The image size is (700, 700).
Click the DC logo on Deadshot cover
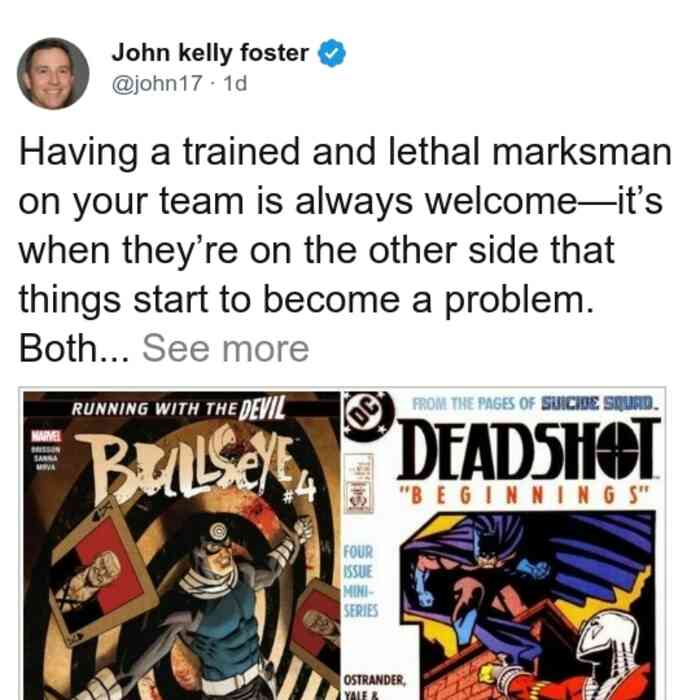pos(369,416)
